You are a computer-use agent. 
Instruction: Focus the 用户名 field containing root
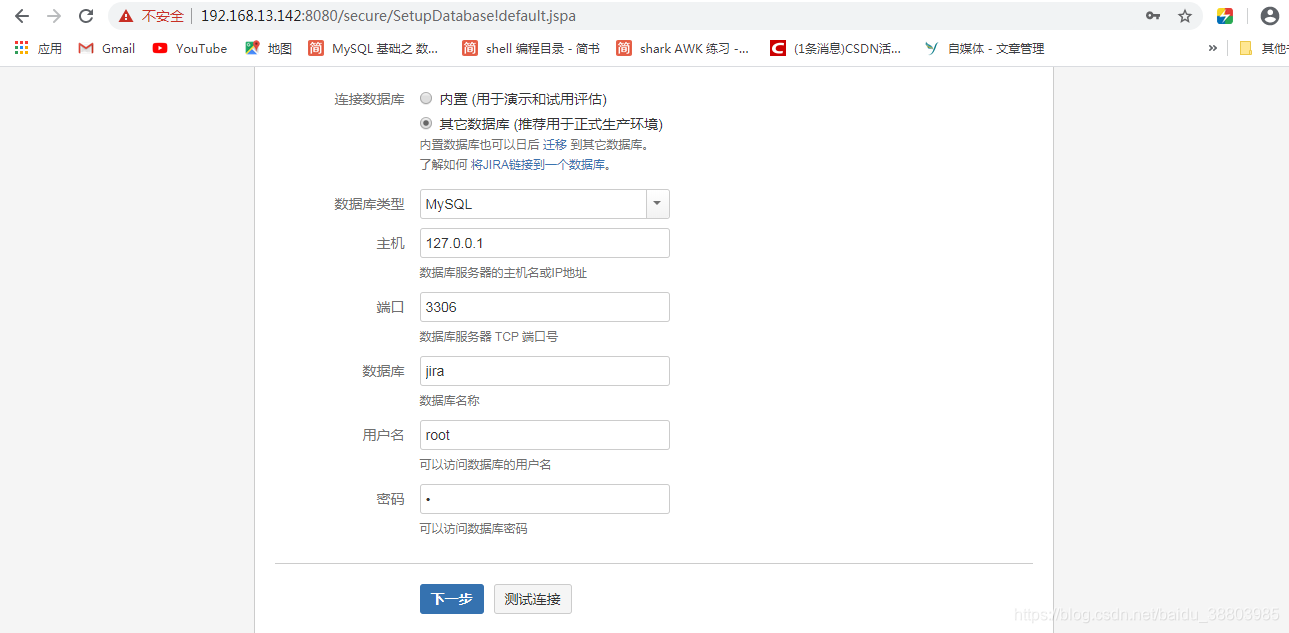[545, 435]
